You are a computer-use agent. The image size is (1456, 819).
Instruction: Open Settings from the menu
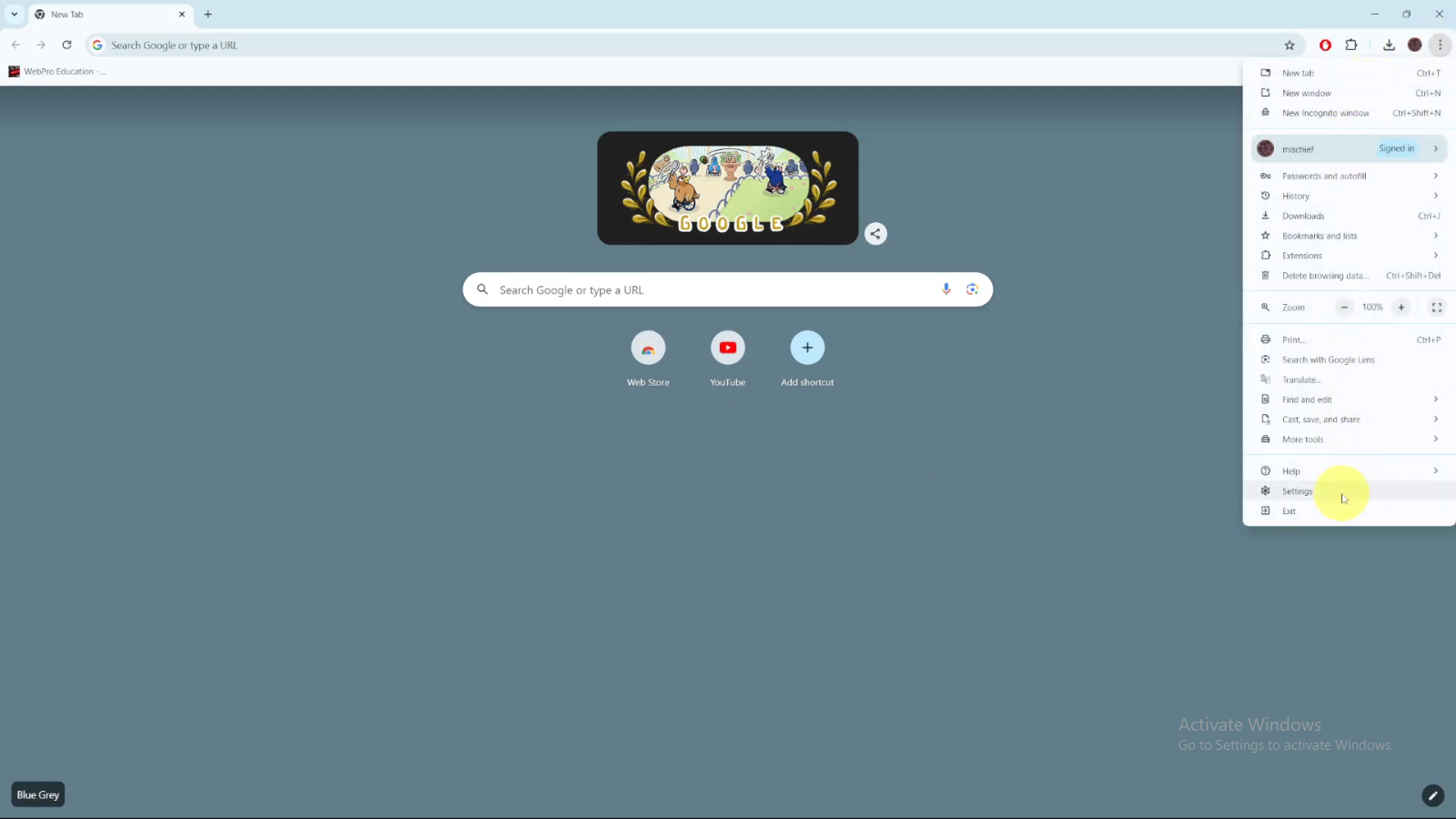coord(1350,490)
